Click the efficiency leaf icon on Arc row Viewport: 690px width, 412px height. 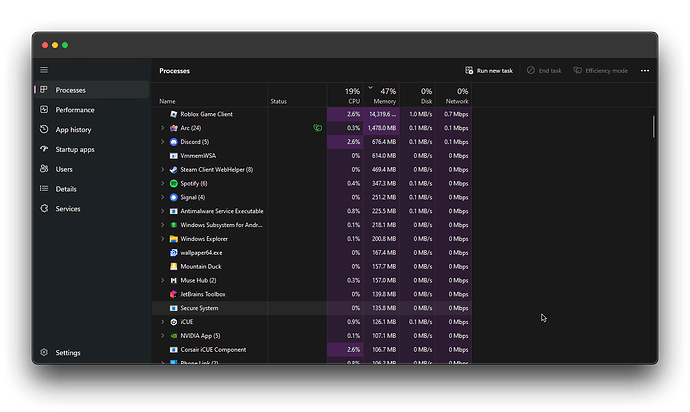pos(317,128)
